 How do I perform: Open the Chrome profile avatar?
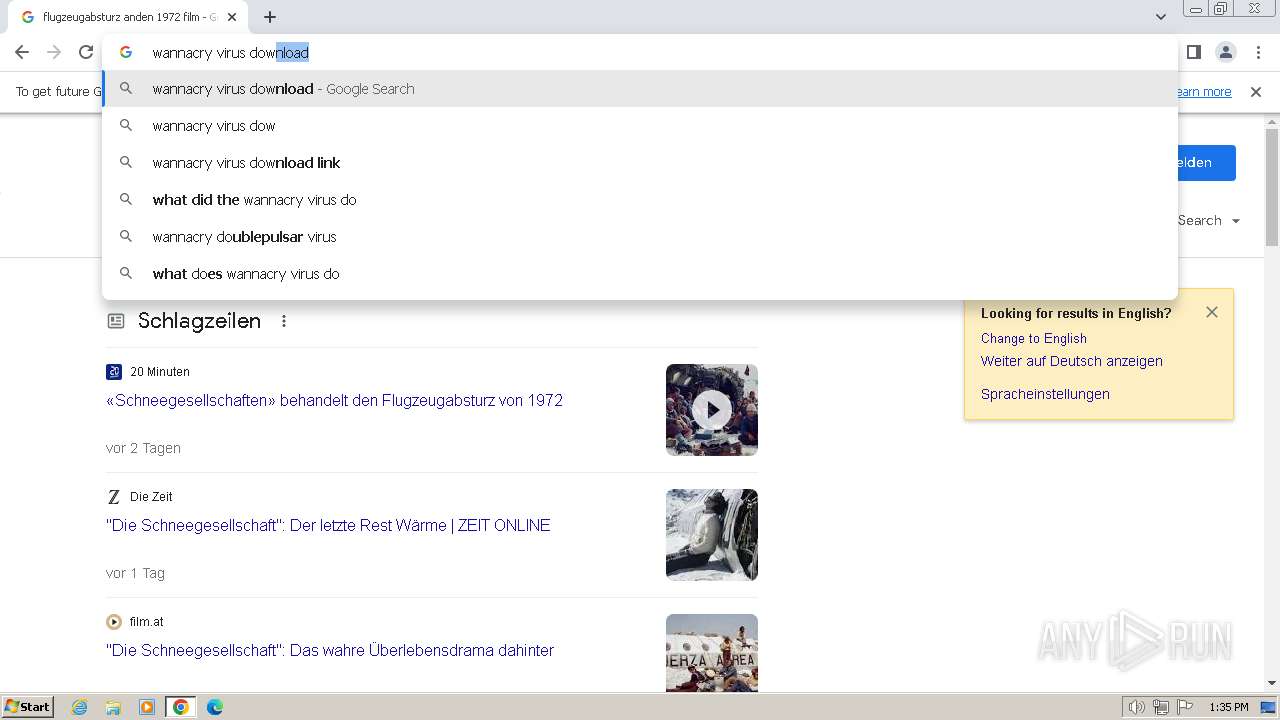point(1225,52)
